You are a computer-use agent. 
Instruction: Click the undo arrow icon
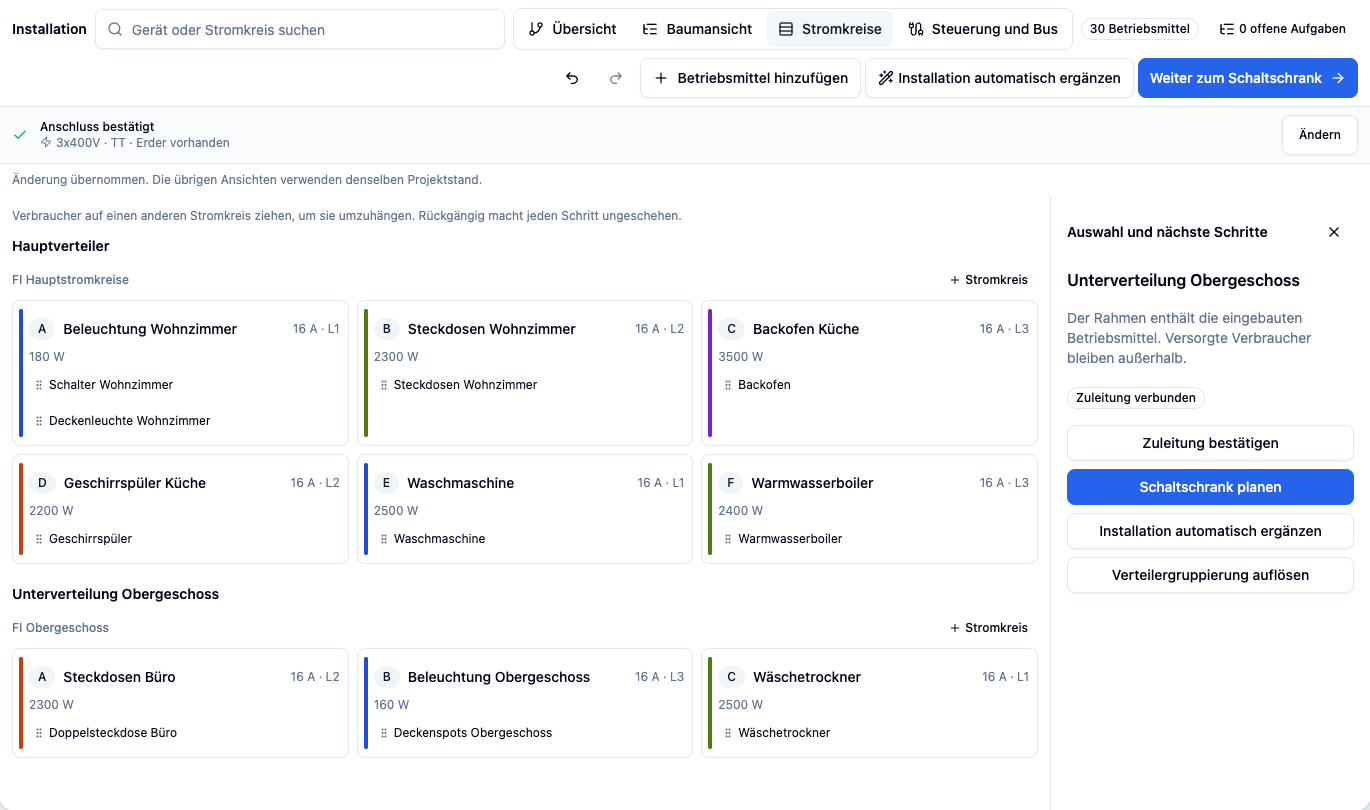[572, 78]
